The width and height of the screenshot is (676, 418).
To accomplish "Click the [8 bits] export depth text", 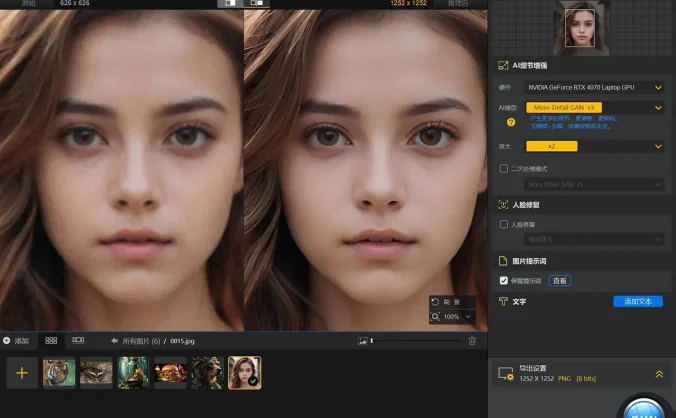I will coord(586,378).
